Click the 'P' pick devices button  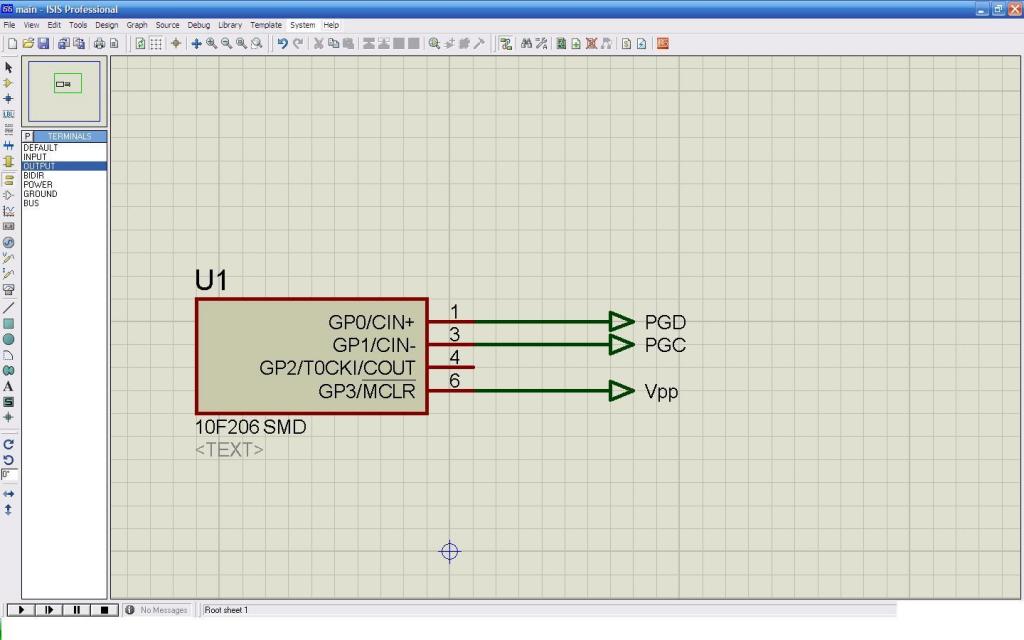[x=27, y=136]
